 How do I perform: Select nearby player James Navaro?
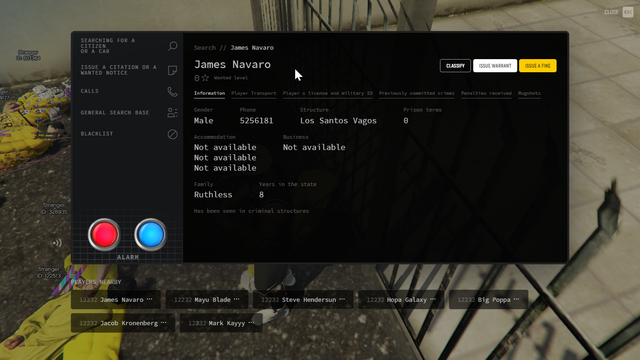coord(116,300)
